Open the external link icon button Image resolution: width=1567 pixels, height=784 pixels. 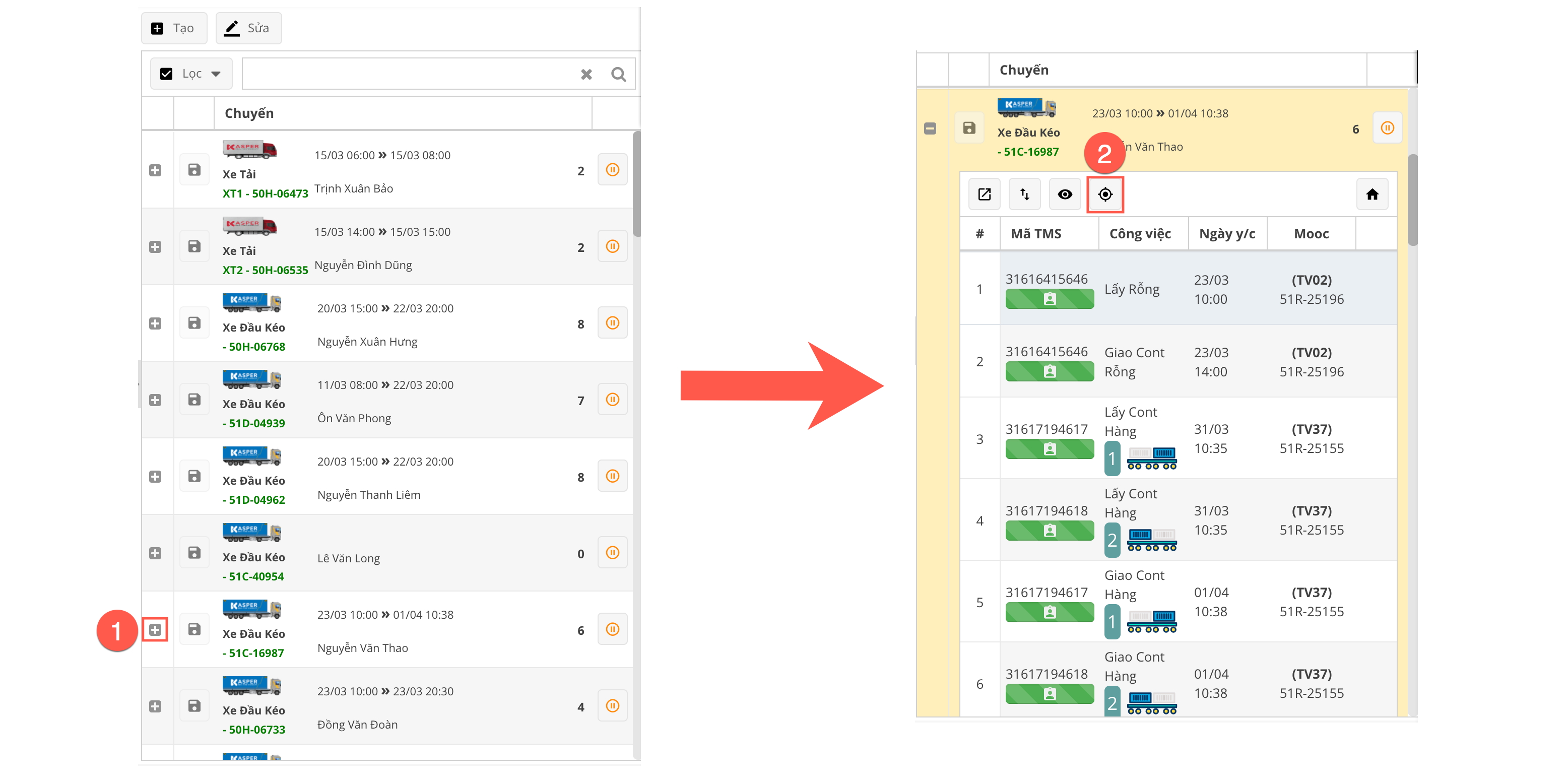click(984, 194)
